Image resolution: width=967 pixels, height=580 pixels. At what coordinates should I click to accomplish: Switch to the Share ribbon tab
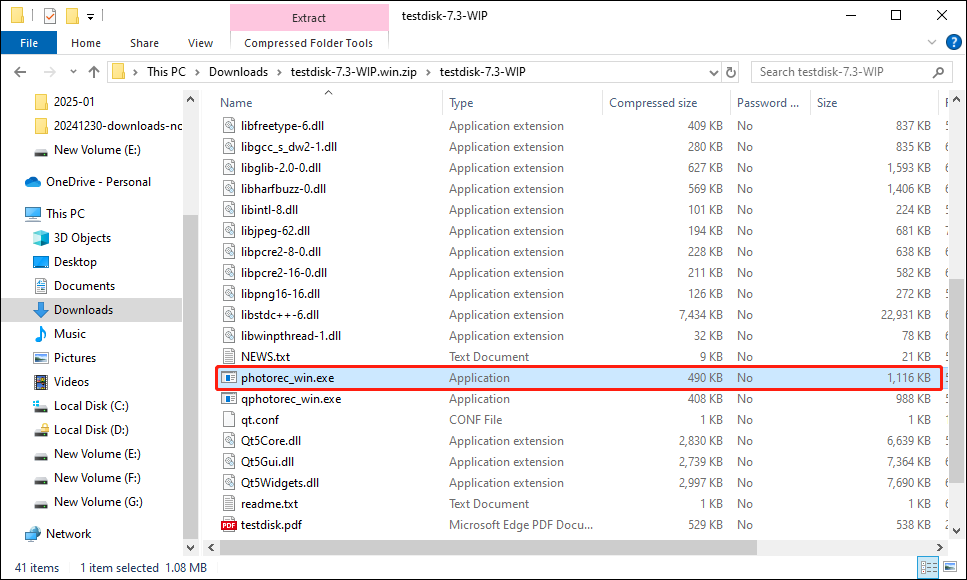click(x=144, y=43)
